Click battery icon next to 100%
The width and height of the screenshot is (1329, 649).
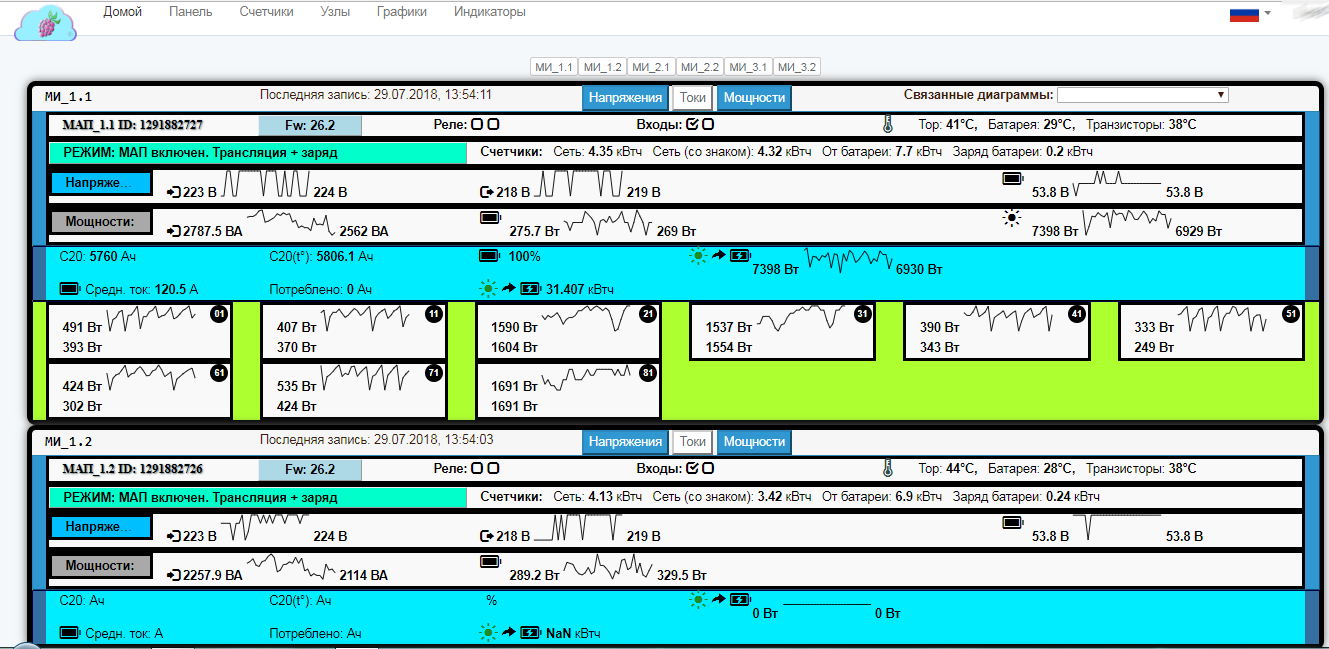(490, 256)
